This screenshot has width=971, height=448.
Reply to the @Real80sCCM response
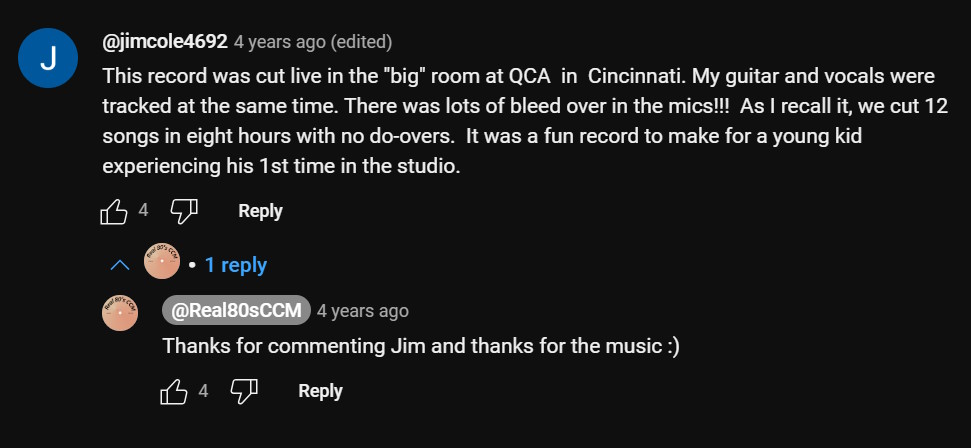pyautogui.click(x=320, y=391)
